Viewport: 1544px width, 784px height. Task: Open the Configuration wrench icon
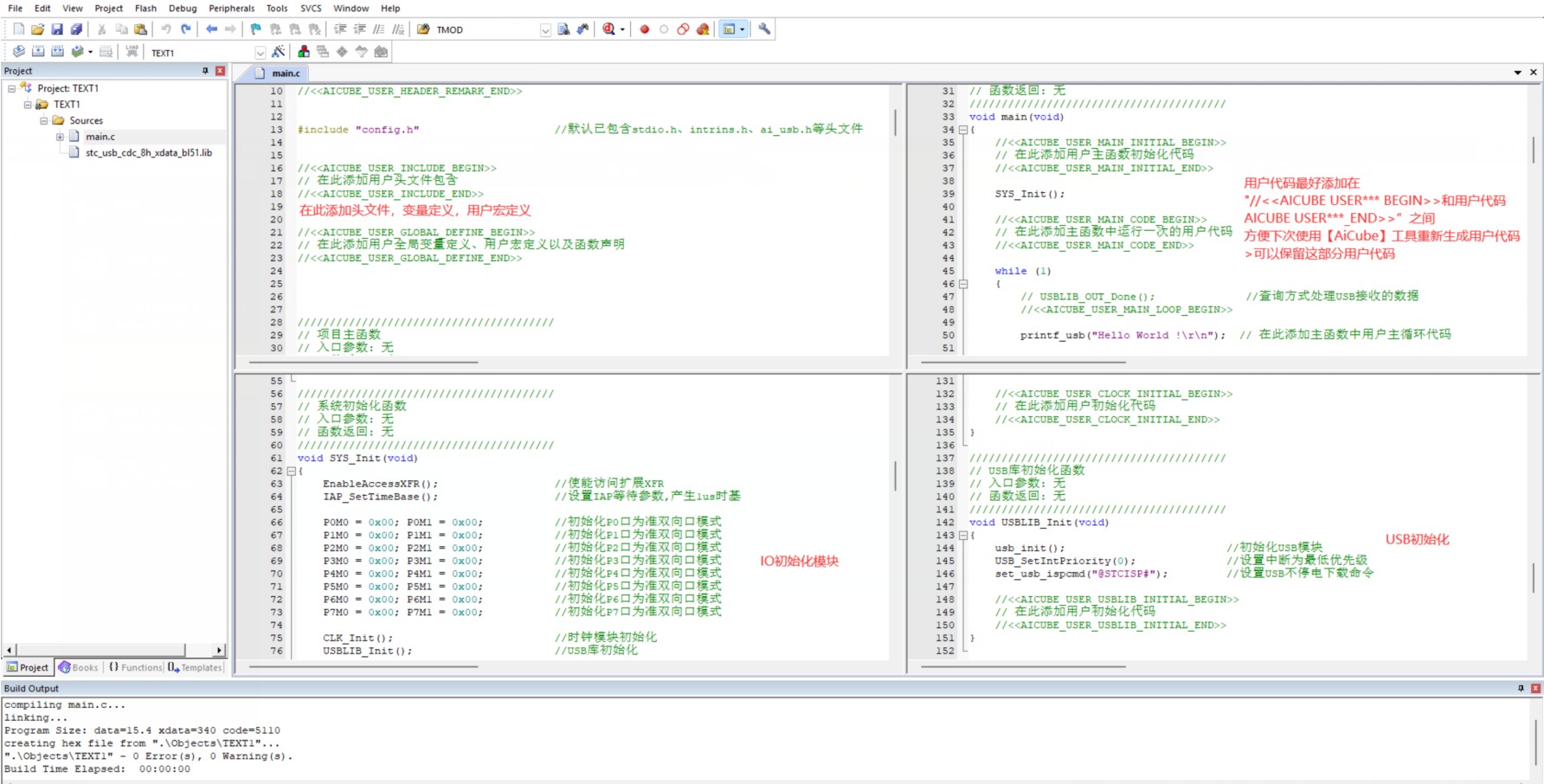[x=764, y=29]
